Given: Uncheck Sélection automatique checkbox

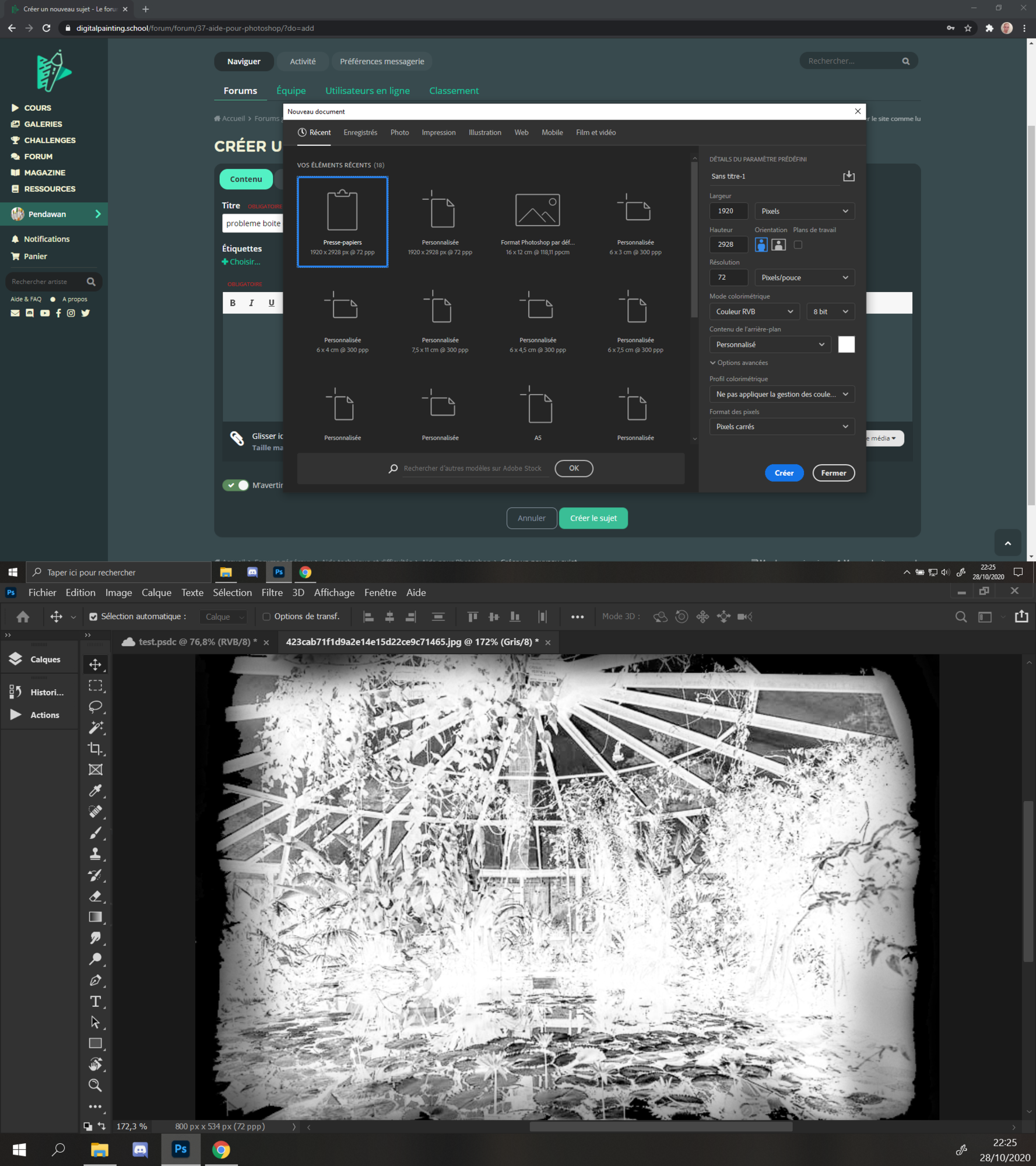Looking at the screenshot, I should (93, 617).
